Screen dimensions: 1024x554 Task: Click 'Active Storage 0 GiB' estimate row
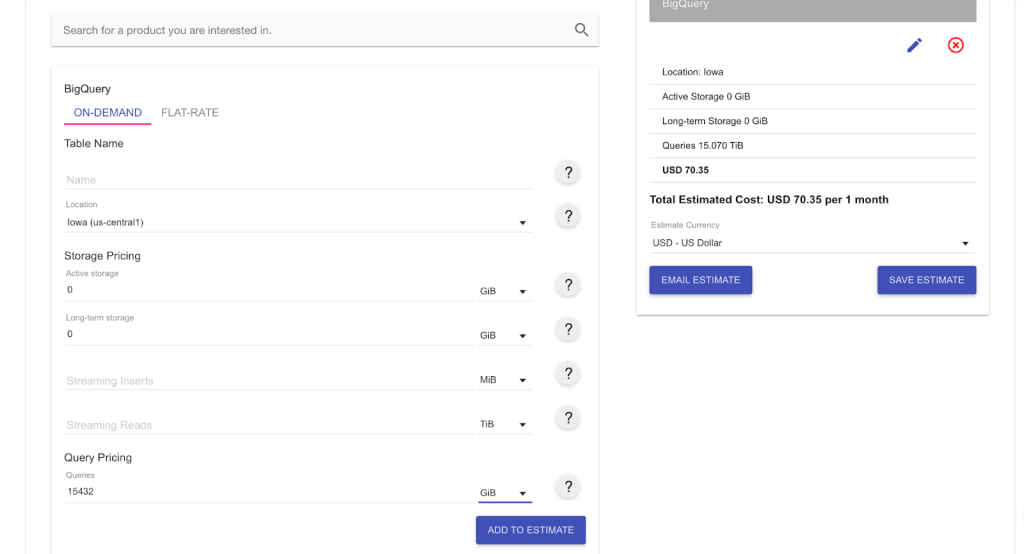812,97
